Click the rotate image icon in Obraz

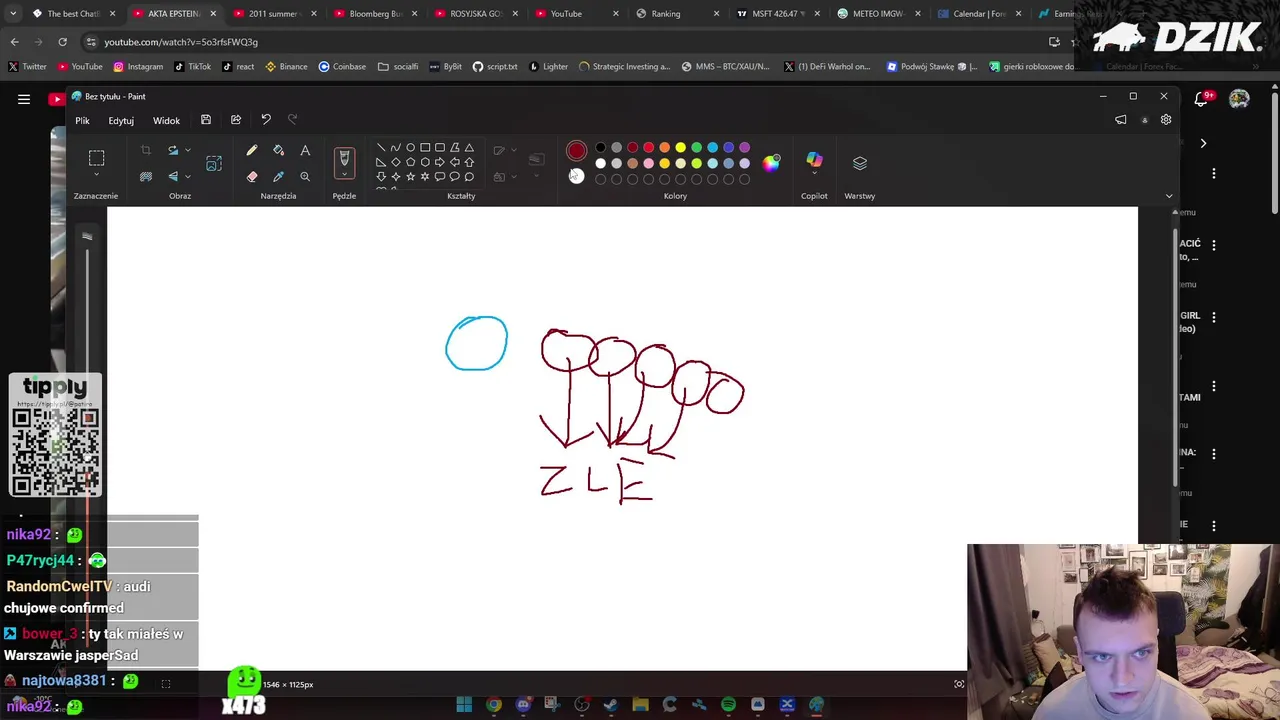(173, 150)
